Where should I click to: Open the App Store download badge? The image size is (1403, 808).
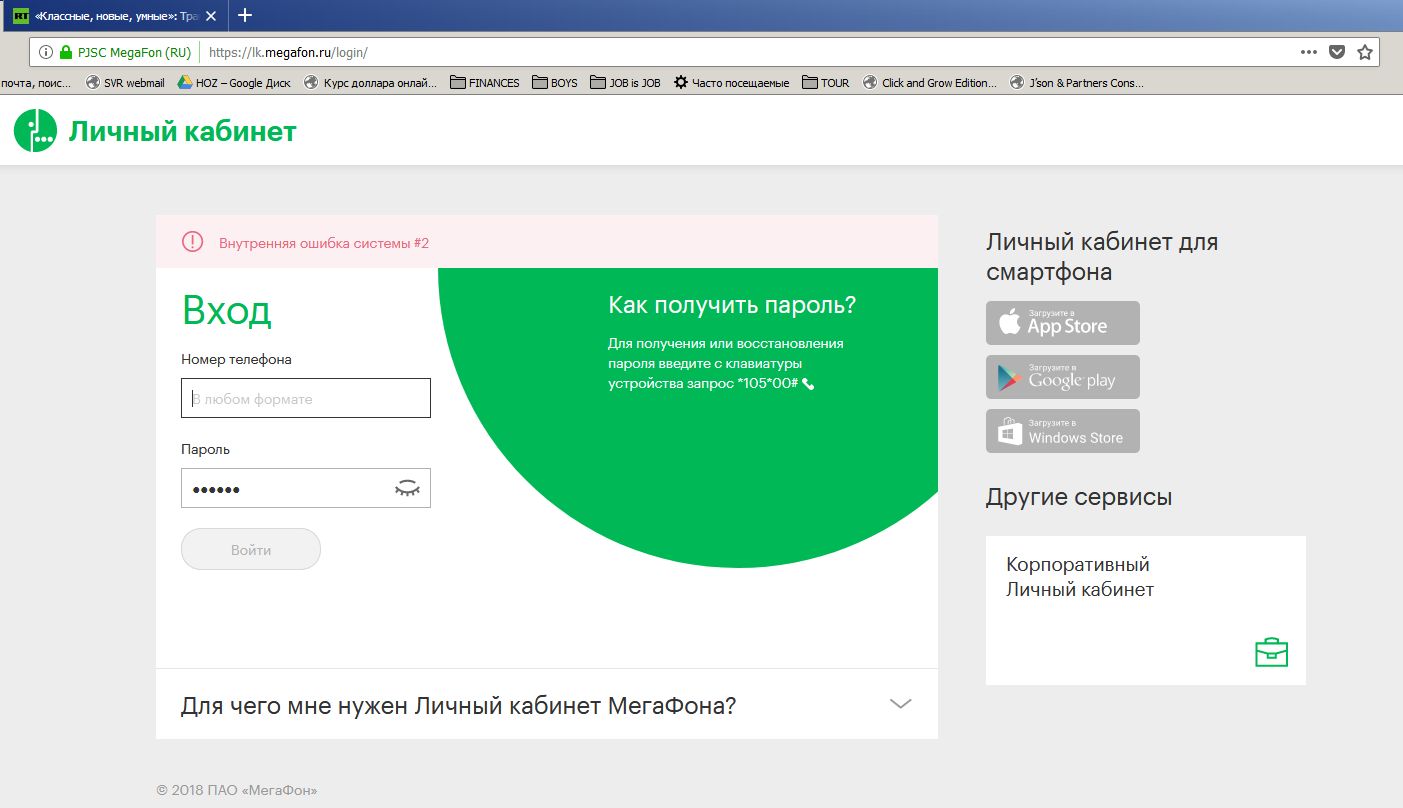pyautogui.click(x=1063, y=323)
